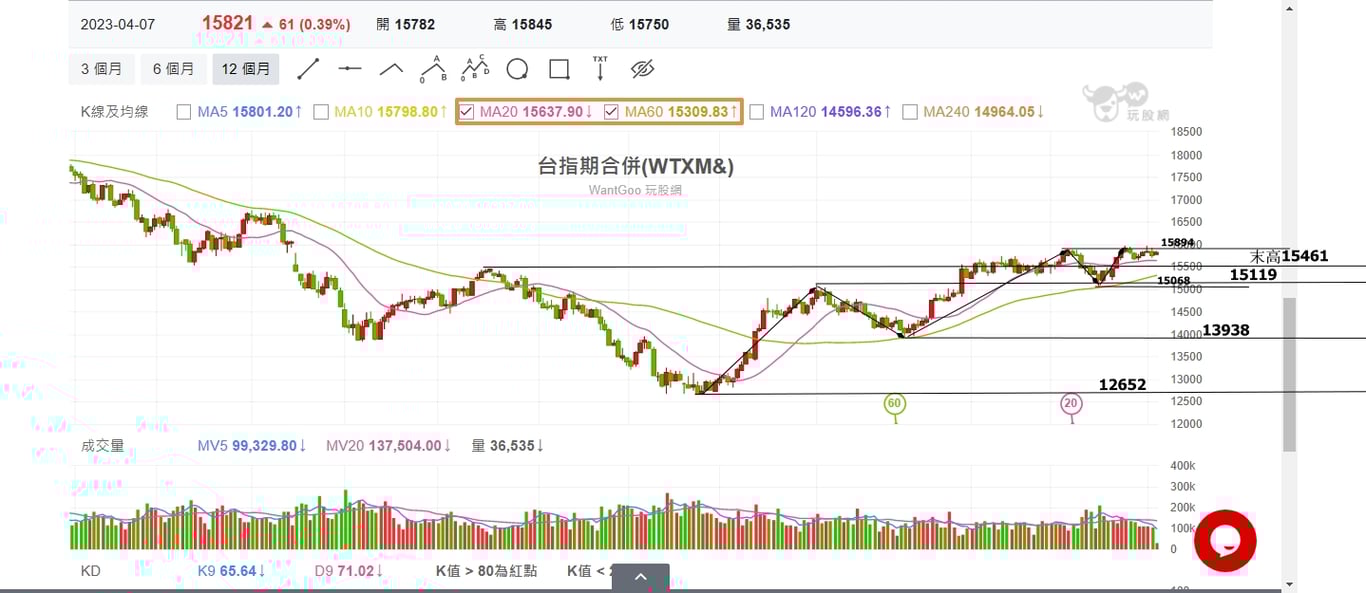Select the TXT text annotation tool
This screenshot has height=593, width=1366.
point(600,68)
